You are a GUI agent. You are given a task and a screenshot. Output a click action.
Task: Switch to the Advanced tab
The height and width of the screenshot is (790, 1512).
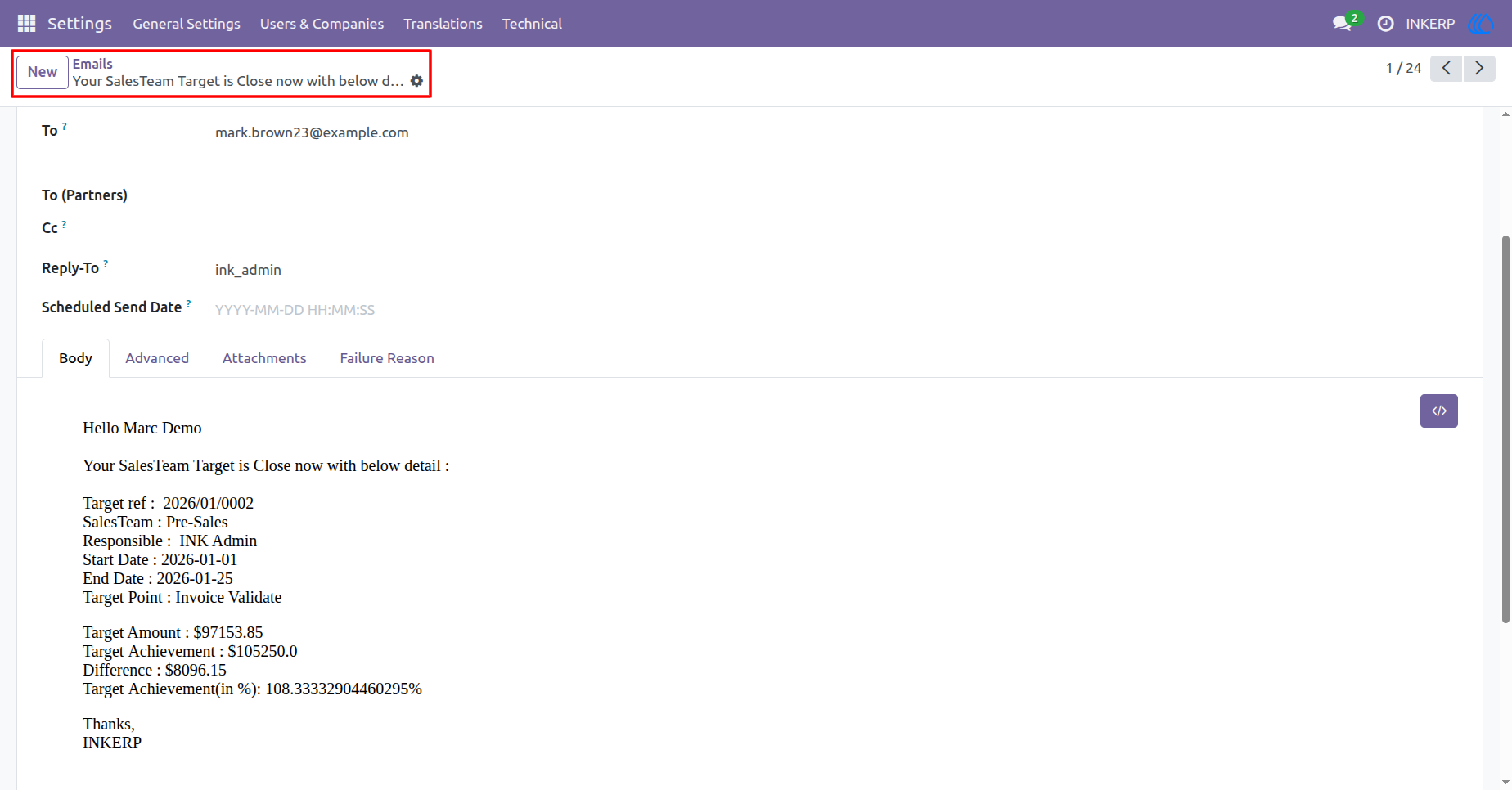[157, 358]
